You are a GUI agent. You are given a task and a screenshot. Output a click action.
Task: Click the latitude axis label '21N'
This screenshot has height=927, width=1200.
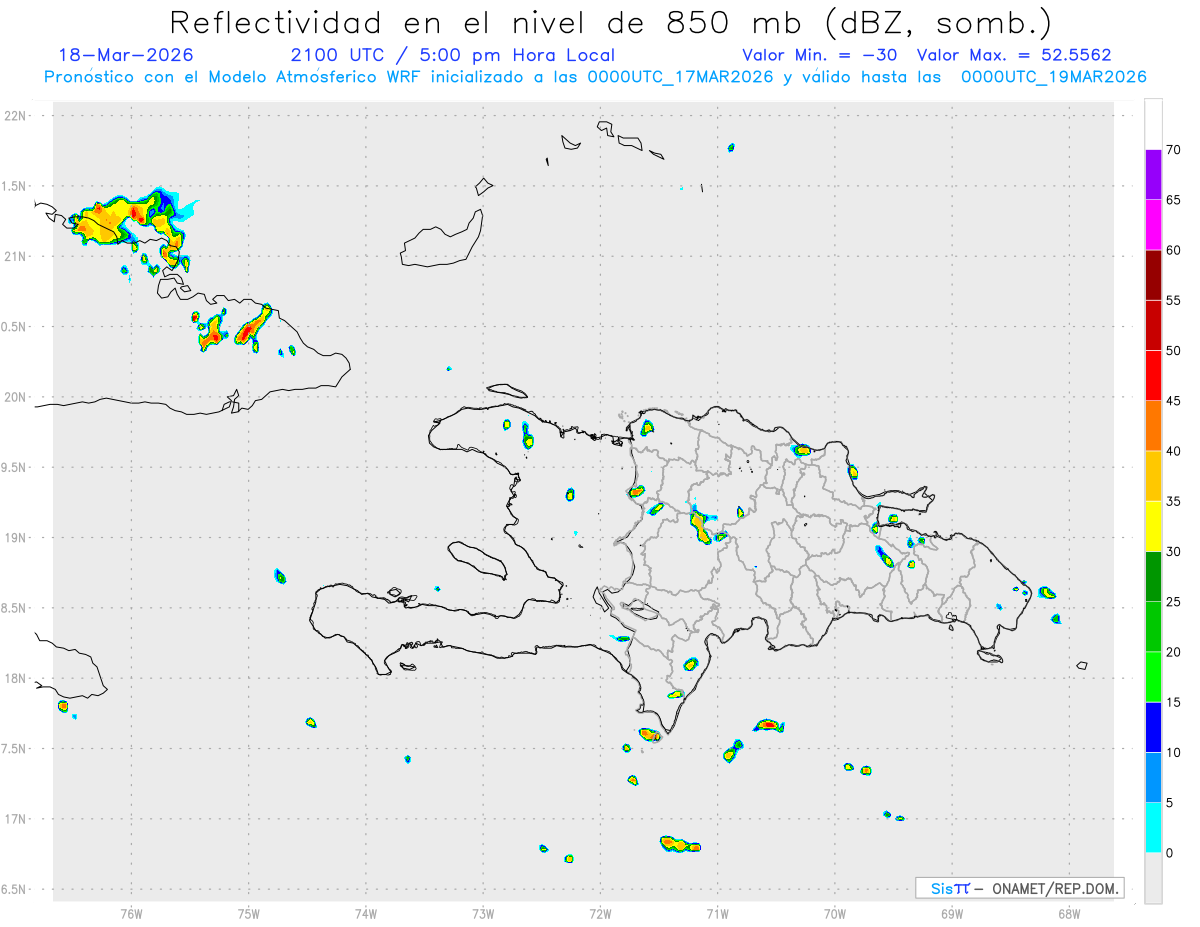click(16, 257)
